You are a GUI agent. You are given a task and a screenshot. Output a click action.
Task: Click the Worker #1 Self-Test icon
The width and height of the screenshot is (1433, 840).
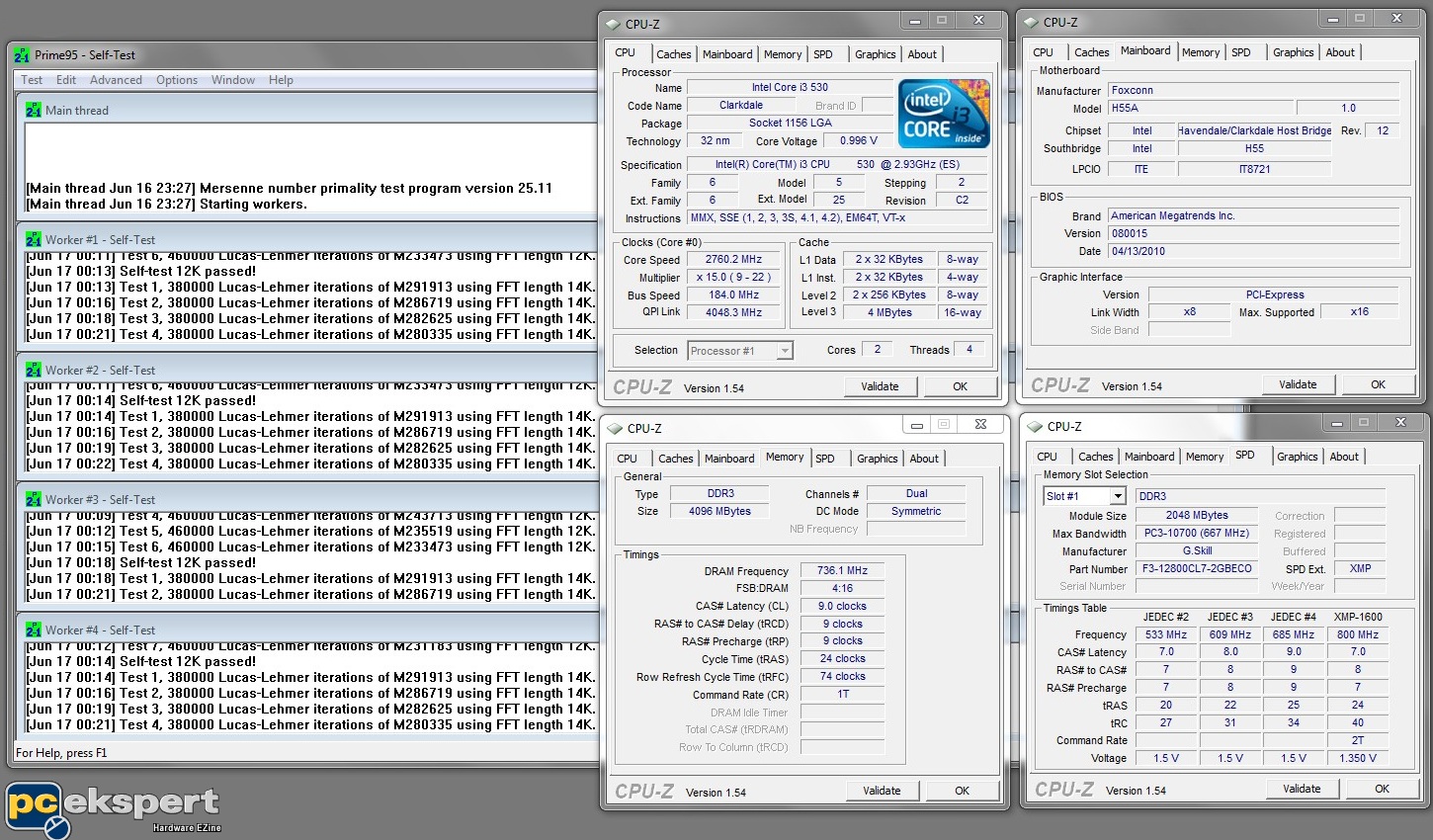[34, 240]
